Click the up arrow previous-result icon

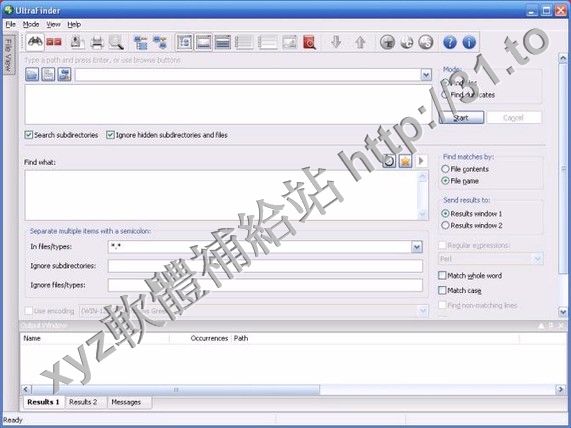point(360,42)
